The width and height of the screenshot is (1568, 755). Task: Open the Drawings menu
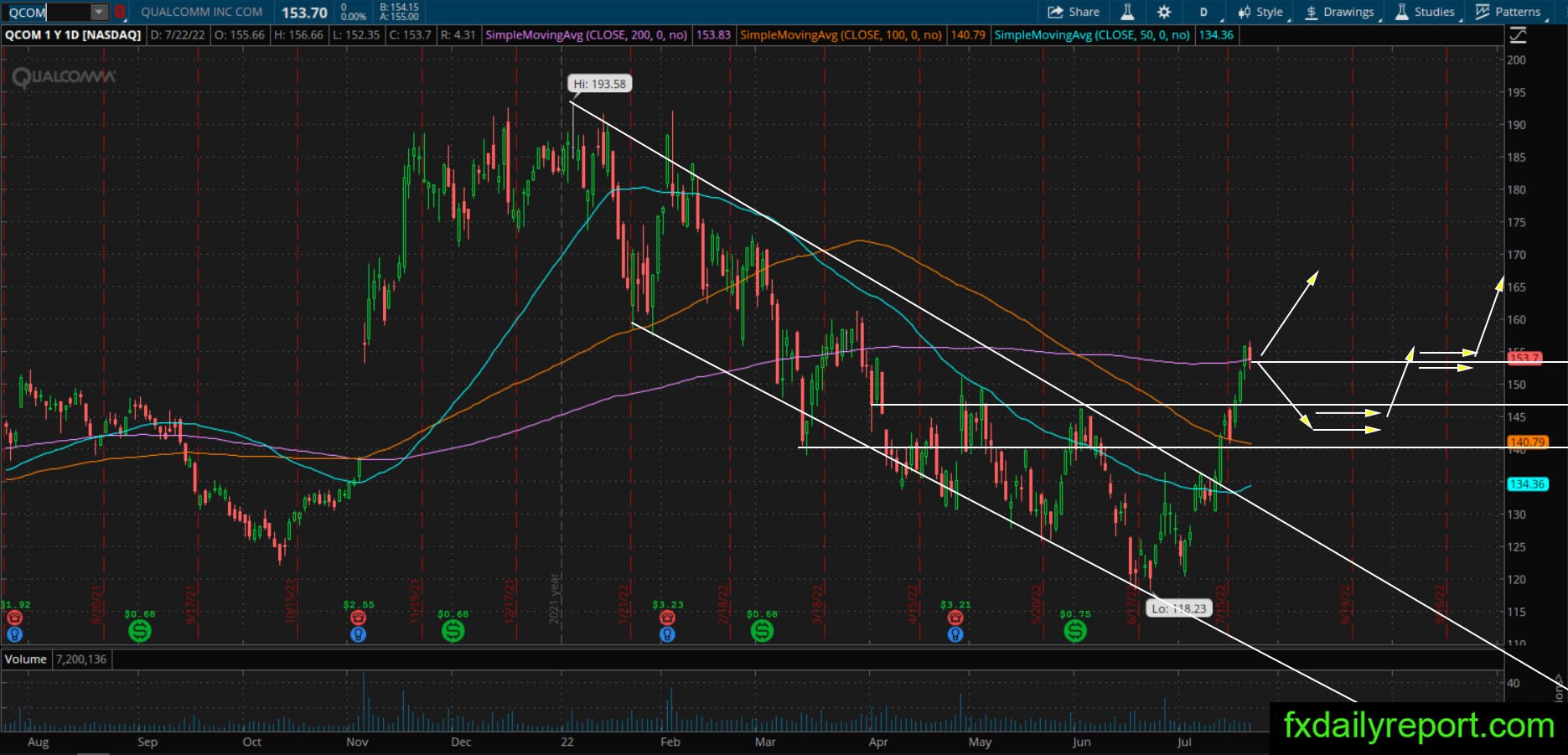coord(1340,12)
